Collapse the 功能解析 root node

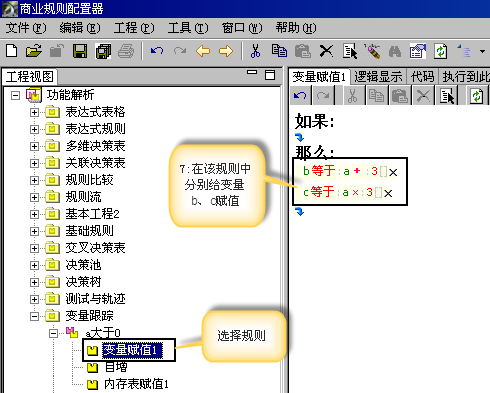(x=15, y=95)
